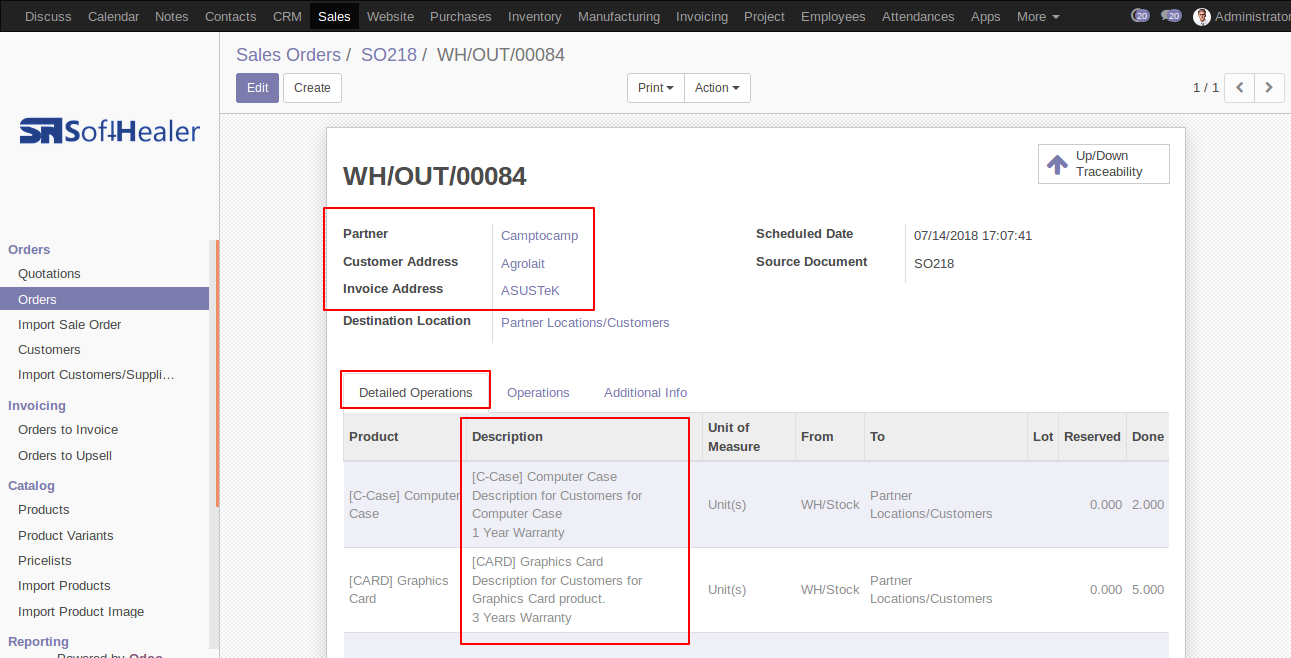Click the Up/Down Traceability arrow icon
This screenshot has width=1291, height=658.
(1056, 164)
